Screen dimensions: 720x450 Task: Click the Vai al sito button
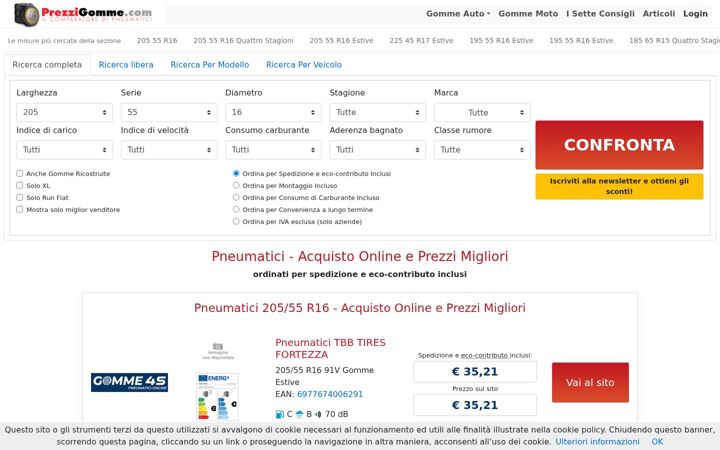coord(590,382)
